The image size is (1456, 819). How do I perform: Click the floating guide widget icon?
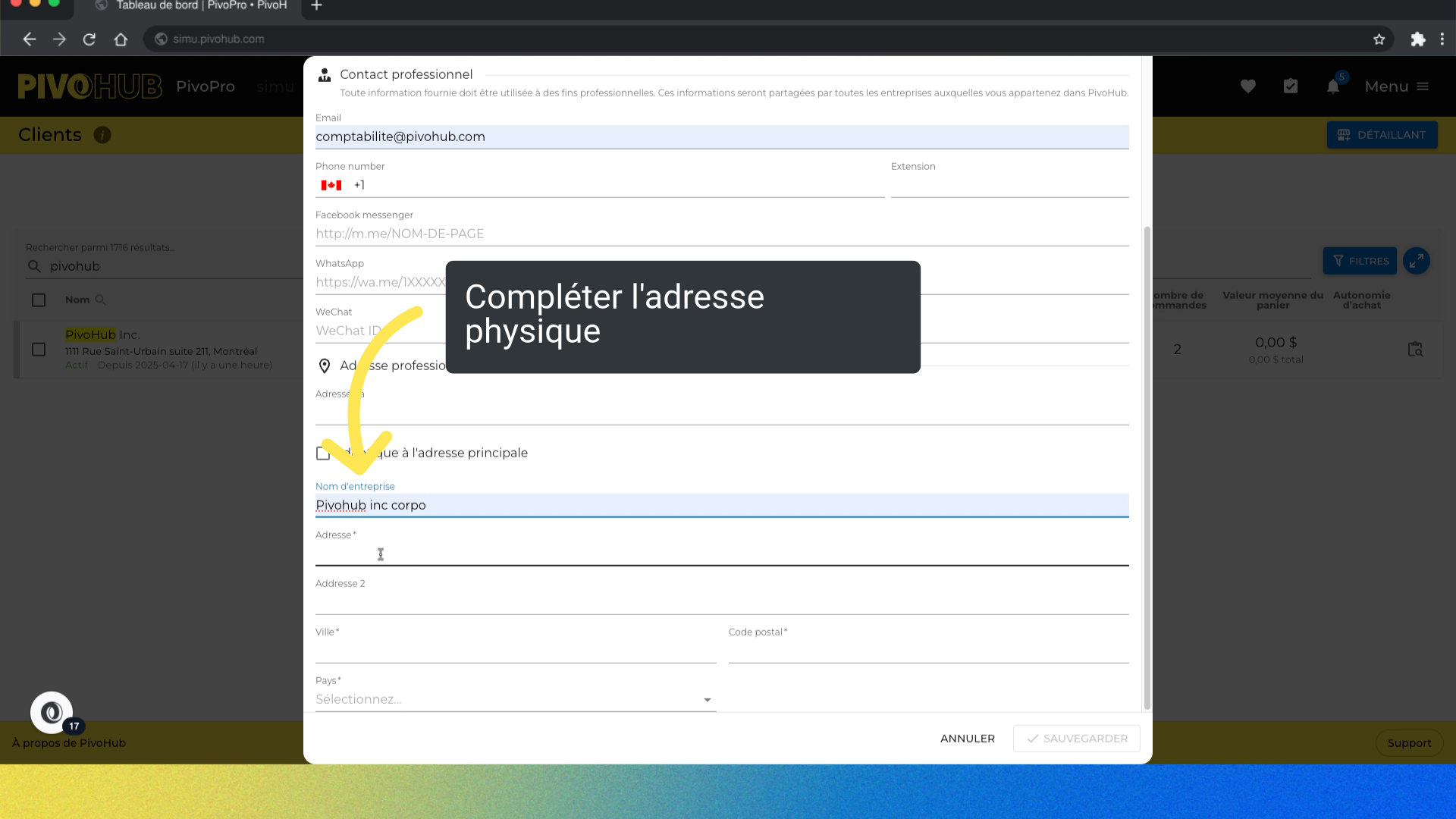click(52, 712)
